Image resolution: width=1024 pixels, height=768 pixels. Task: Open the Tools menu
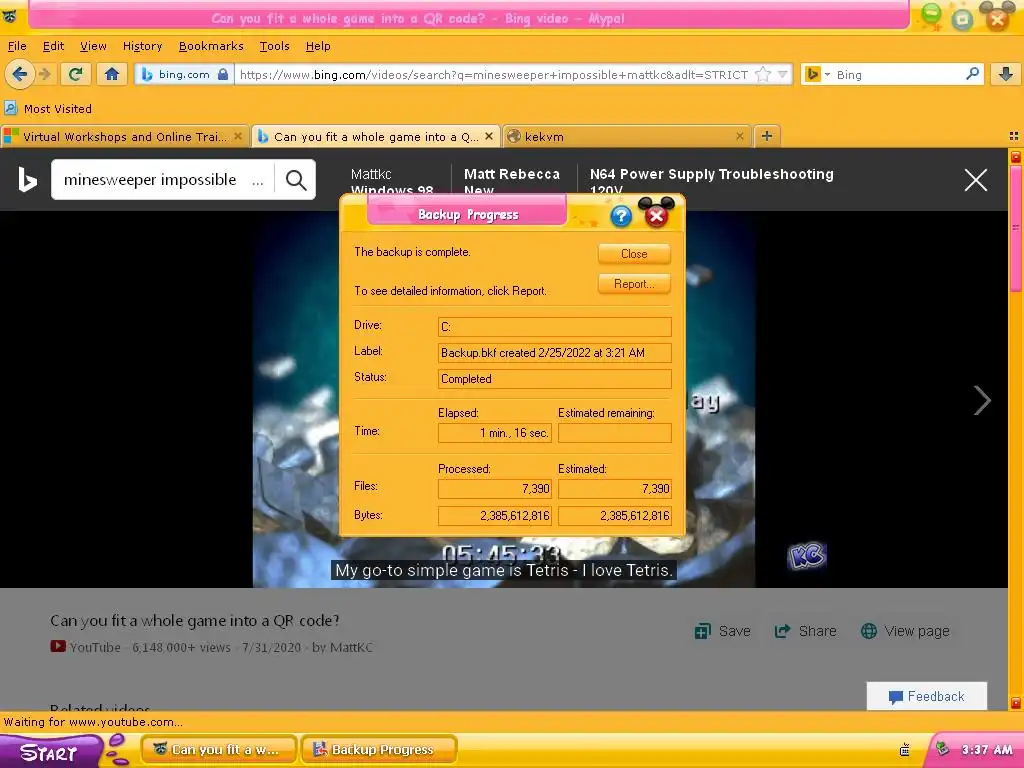pos(274,46)
